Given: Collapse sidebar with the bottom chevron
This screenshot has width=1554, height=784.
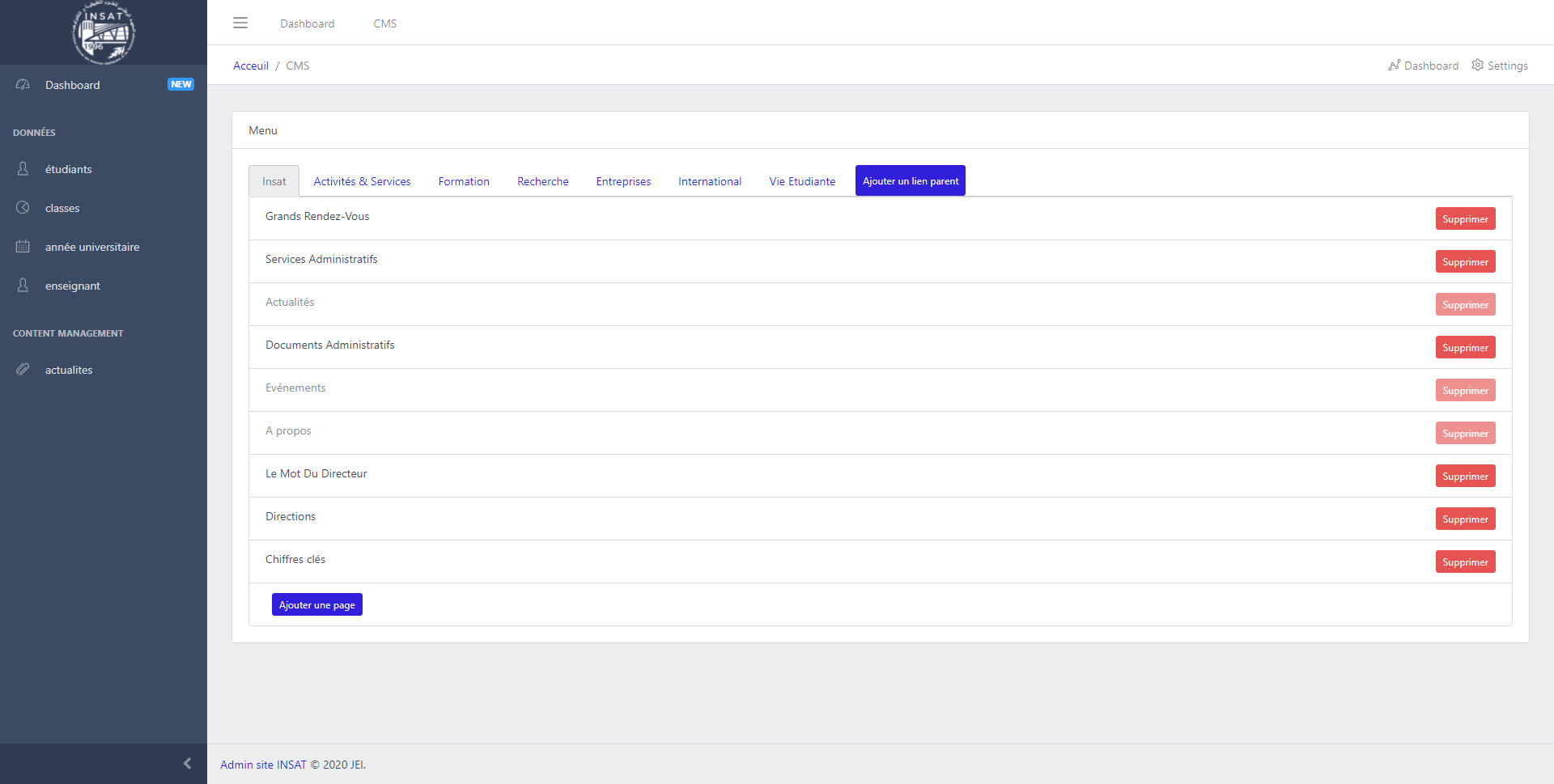Looking at the screenshot, I should pyautogui.click(x=187, y=764).
